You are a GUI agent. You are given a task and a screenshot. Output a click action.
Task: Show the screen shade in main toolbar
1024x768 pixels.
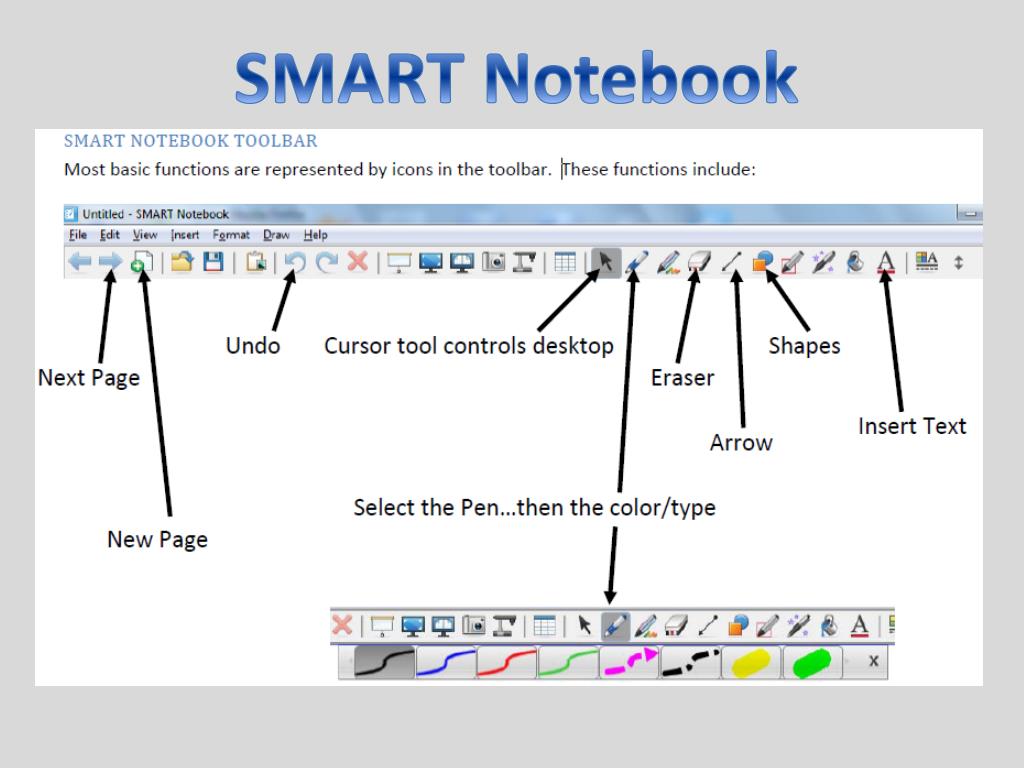click(399, 263)
